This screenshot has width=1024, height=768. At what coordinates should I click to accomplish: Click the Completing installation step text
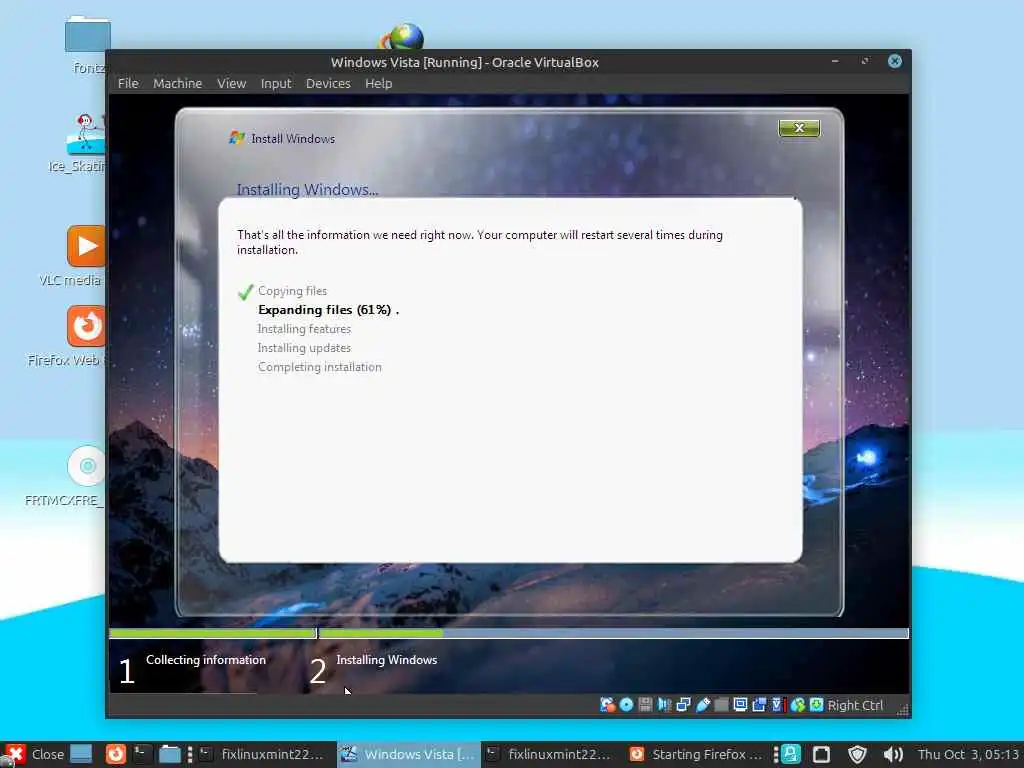click(x=319, y=367)
